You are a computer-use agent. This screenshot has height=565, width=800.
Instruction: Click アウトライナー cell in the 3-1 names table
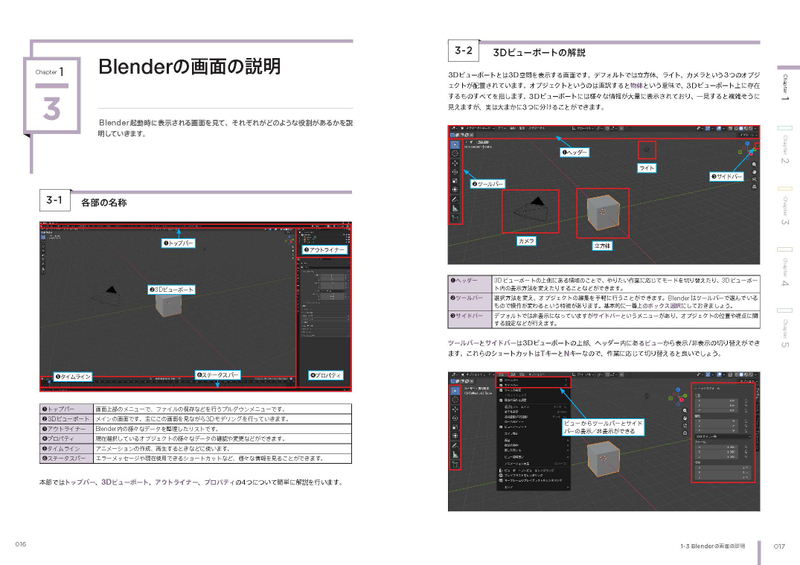[67, 429]
